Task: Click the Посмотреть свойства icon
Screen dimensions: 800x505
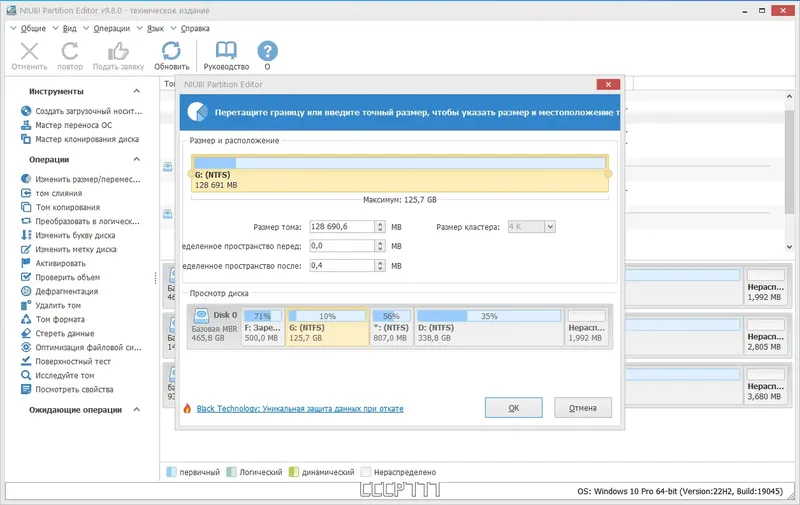Action: tap(26, 389)
